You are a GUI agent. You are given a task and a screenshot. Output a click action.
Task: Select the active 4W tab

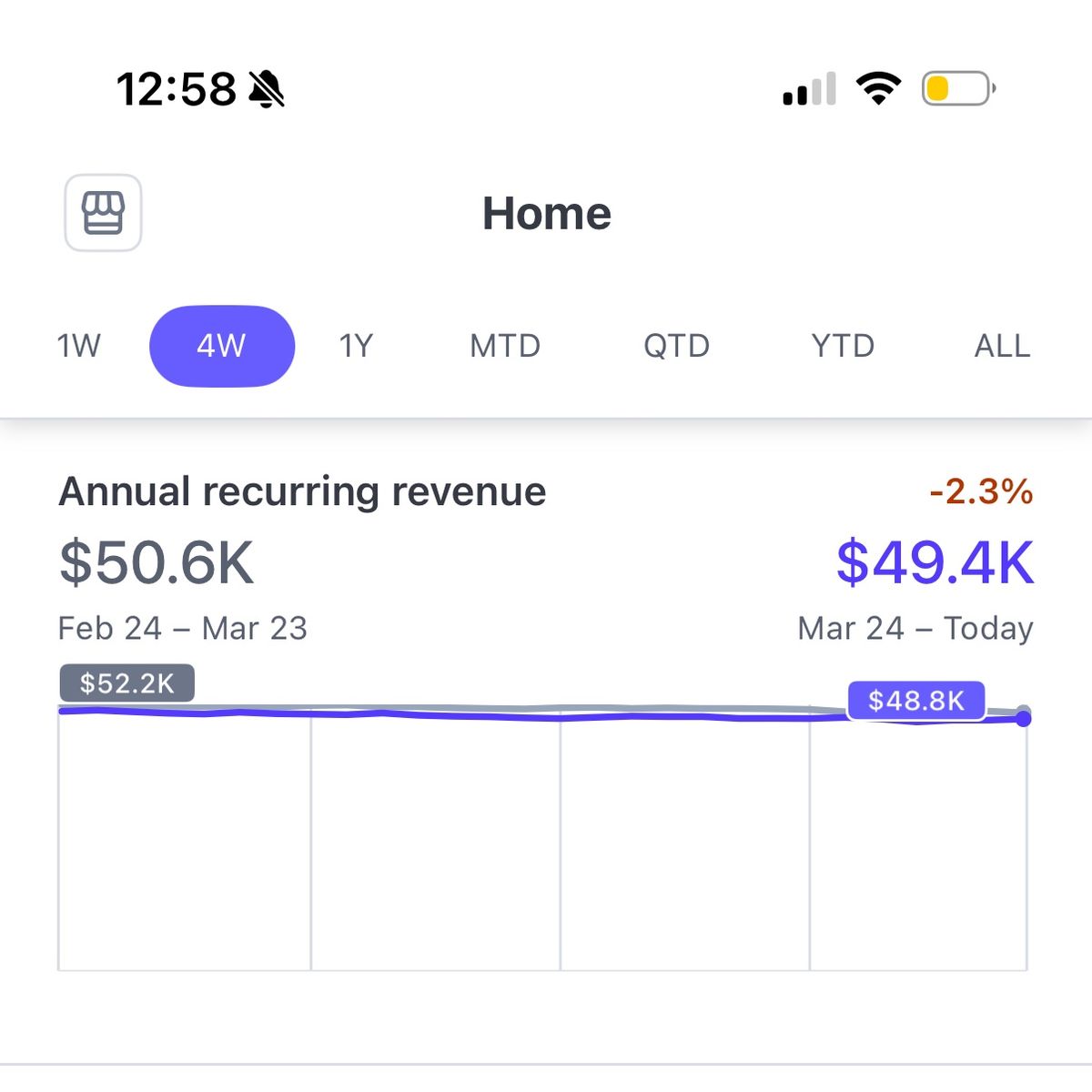click(x=221, y=345)
